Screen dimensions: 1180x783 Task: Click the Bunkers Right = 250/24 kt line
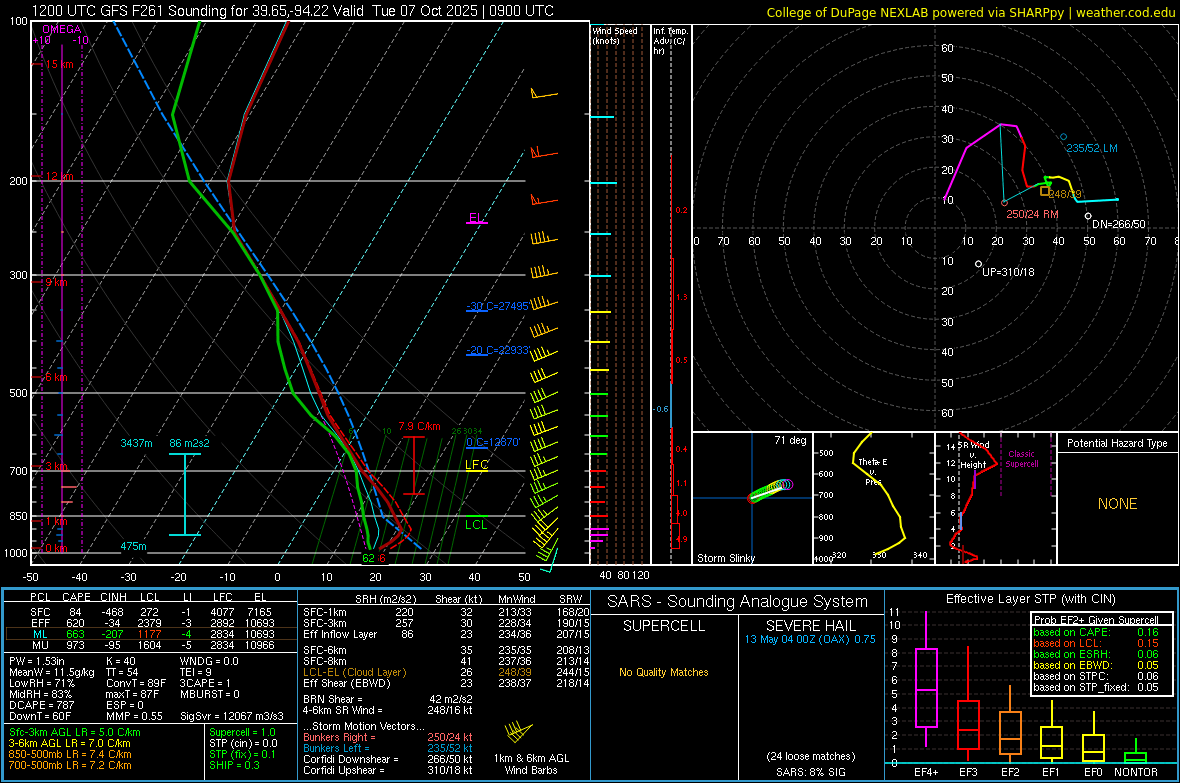point(388,737)
